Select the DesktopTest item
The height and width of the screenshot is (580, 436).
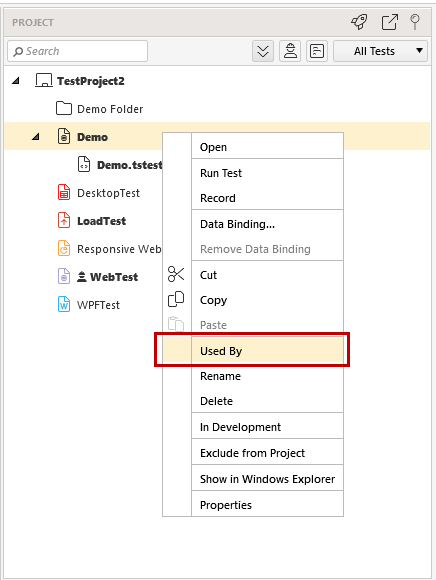(x=108, y=193)
